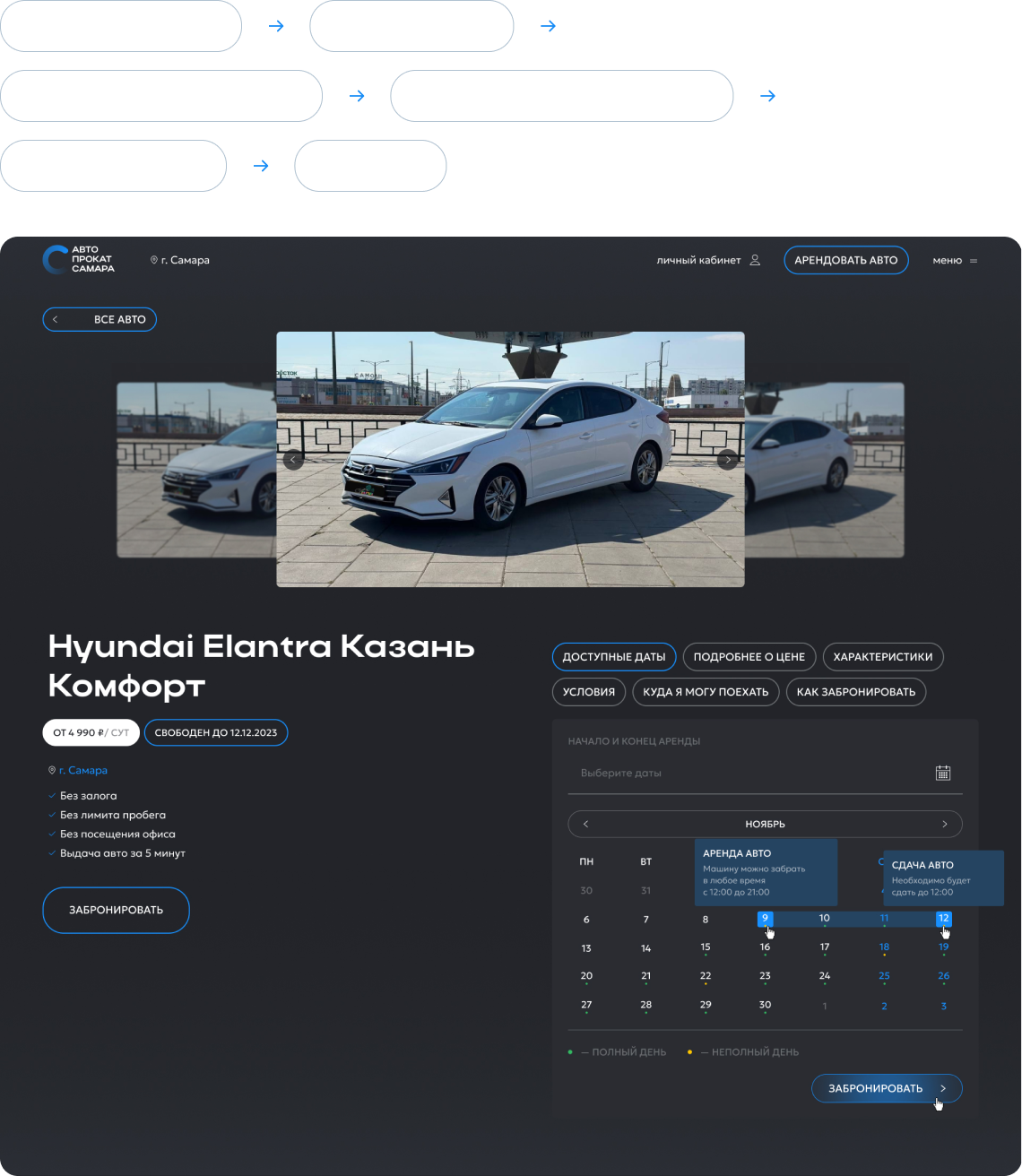Open the hamburger menu icon
Viewport: 1022px width, 1176px height.
pos(974,261)
